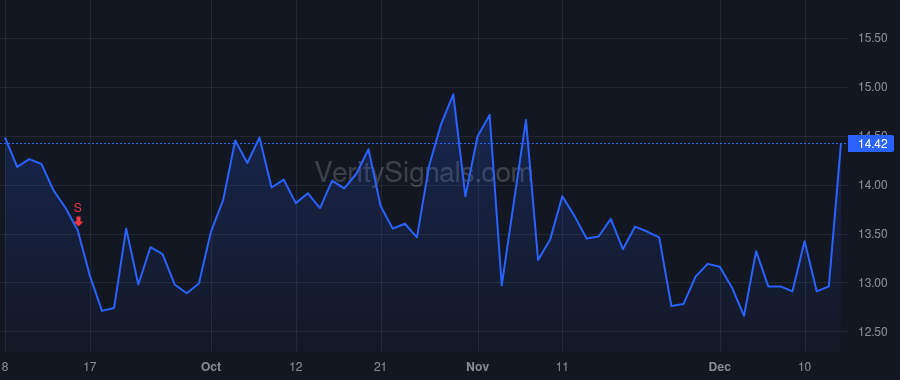This screenshot has width=900, height=380.
Task: Click the 12.50 price axis label
Action: point(872,332)
